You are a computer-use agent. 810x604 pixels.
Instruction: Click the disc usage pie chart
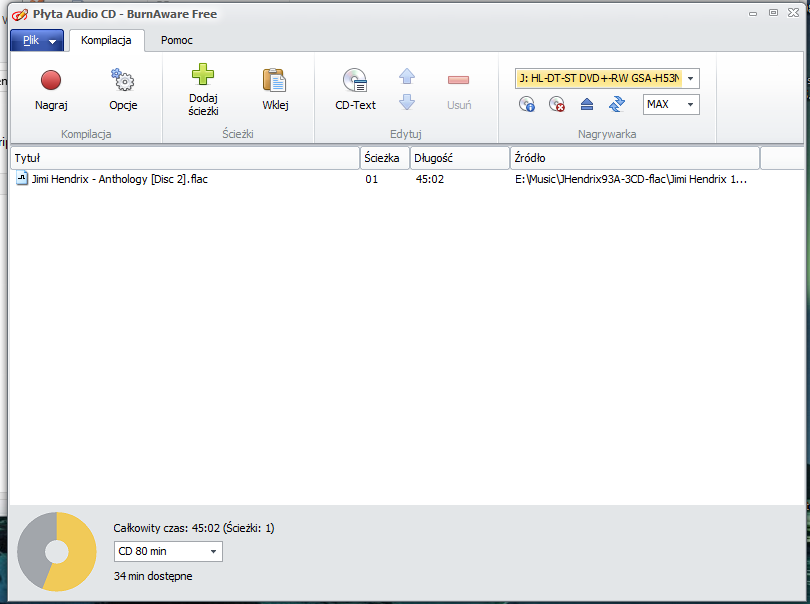point(57,551)
